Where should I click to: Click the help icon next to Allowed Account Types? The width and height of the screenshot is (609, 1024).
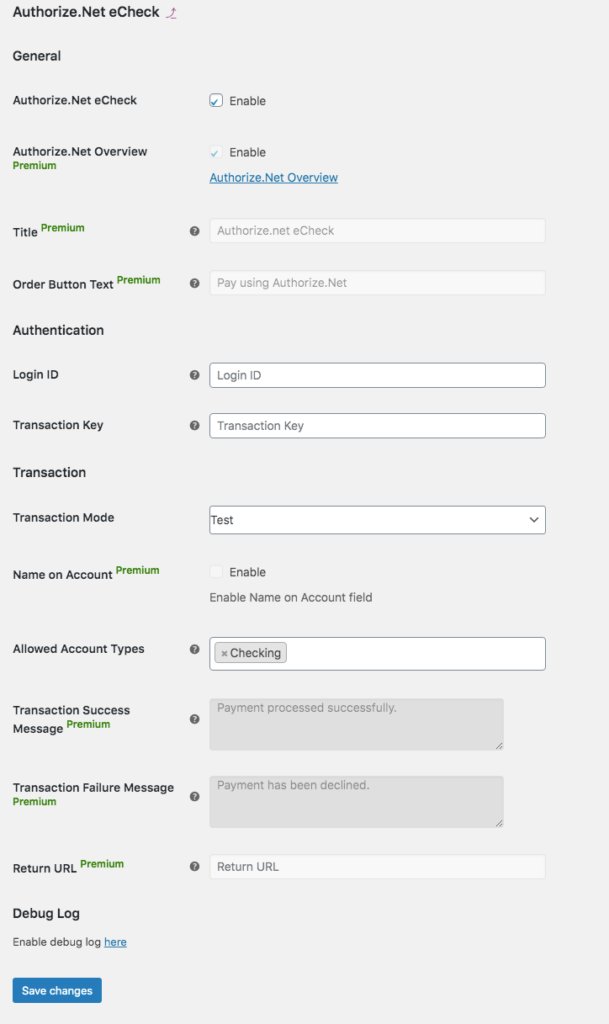pos(195,649)
